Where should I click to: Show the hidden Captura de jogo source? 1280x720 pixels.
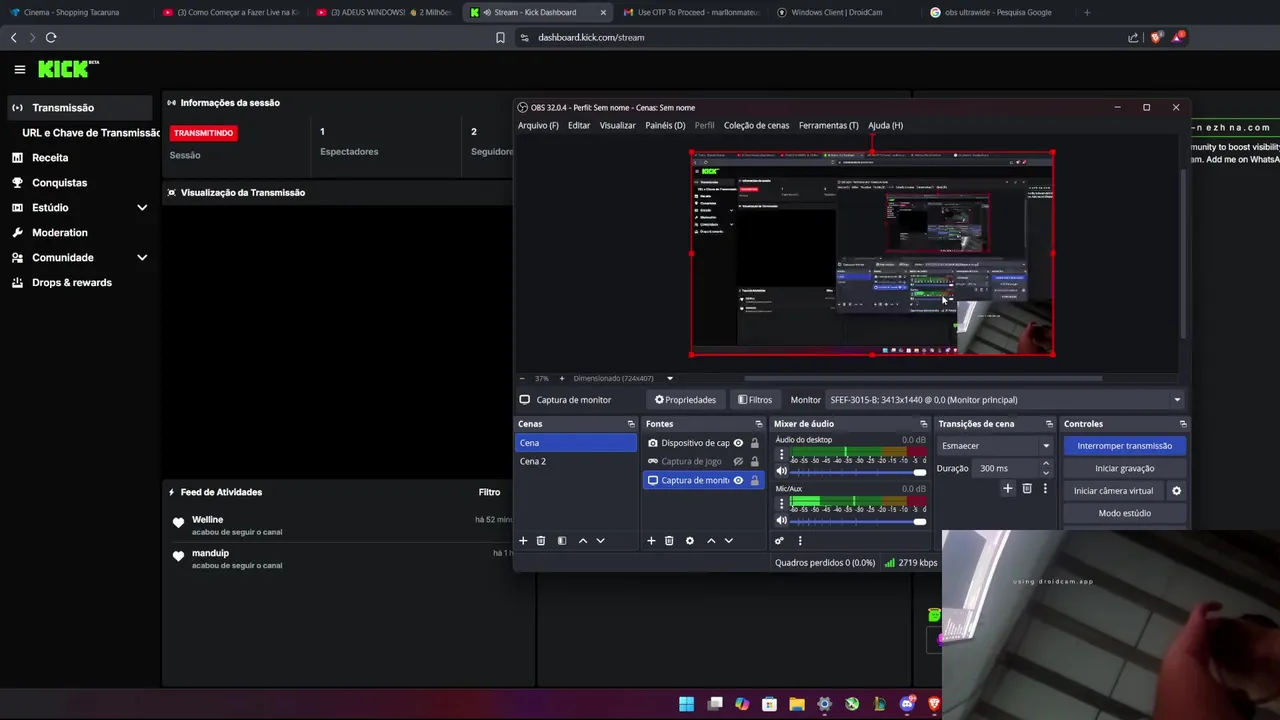click(738, 461)
